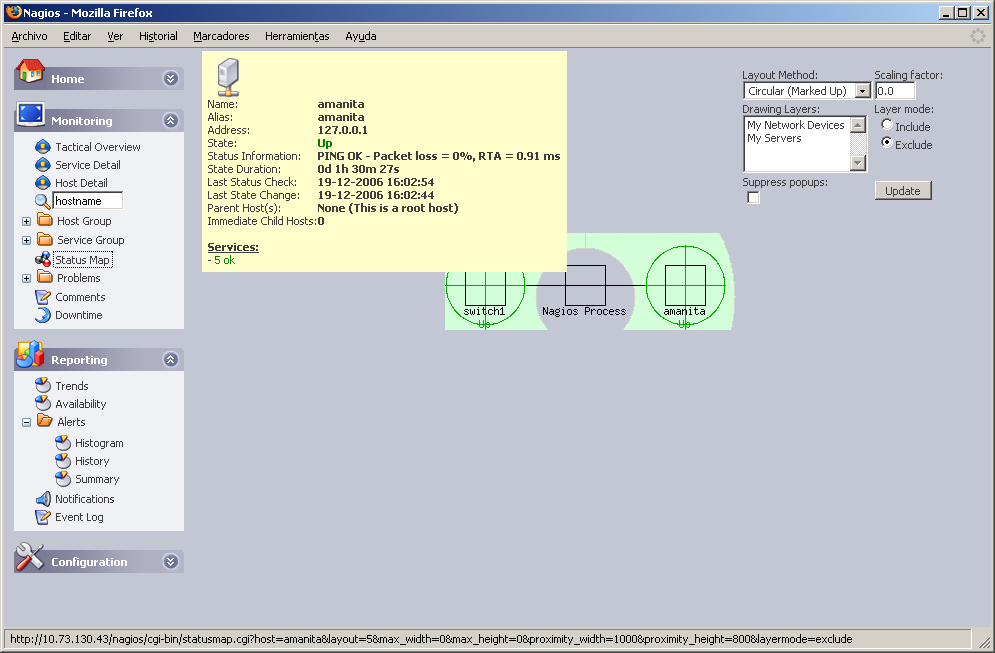The height and width of the screenshot is (653, 995).
Task: Open the Herramientas menu
Action: (x=297, y=36)
